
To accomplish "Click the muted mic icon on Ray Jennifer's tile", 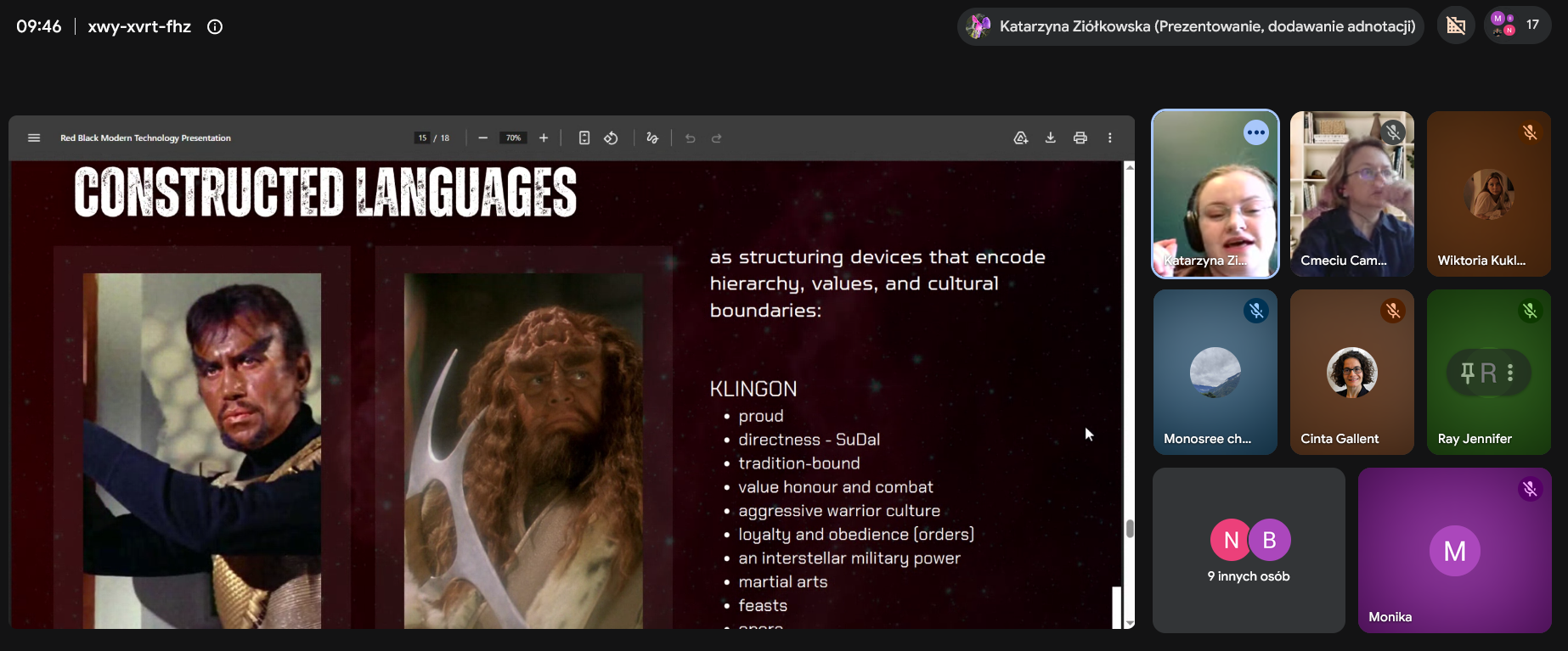I will click(x=1530, y=311).
